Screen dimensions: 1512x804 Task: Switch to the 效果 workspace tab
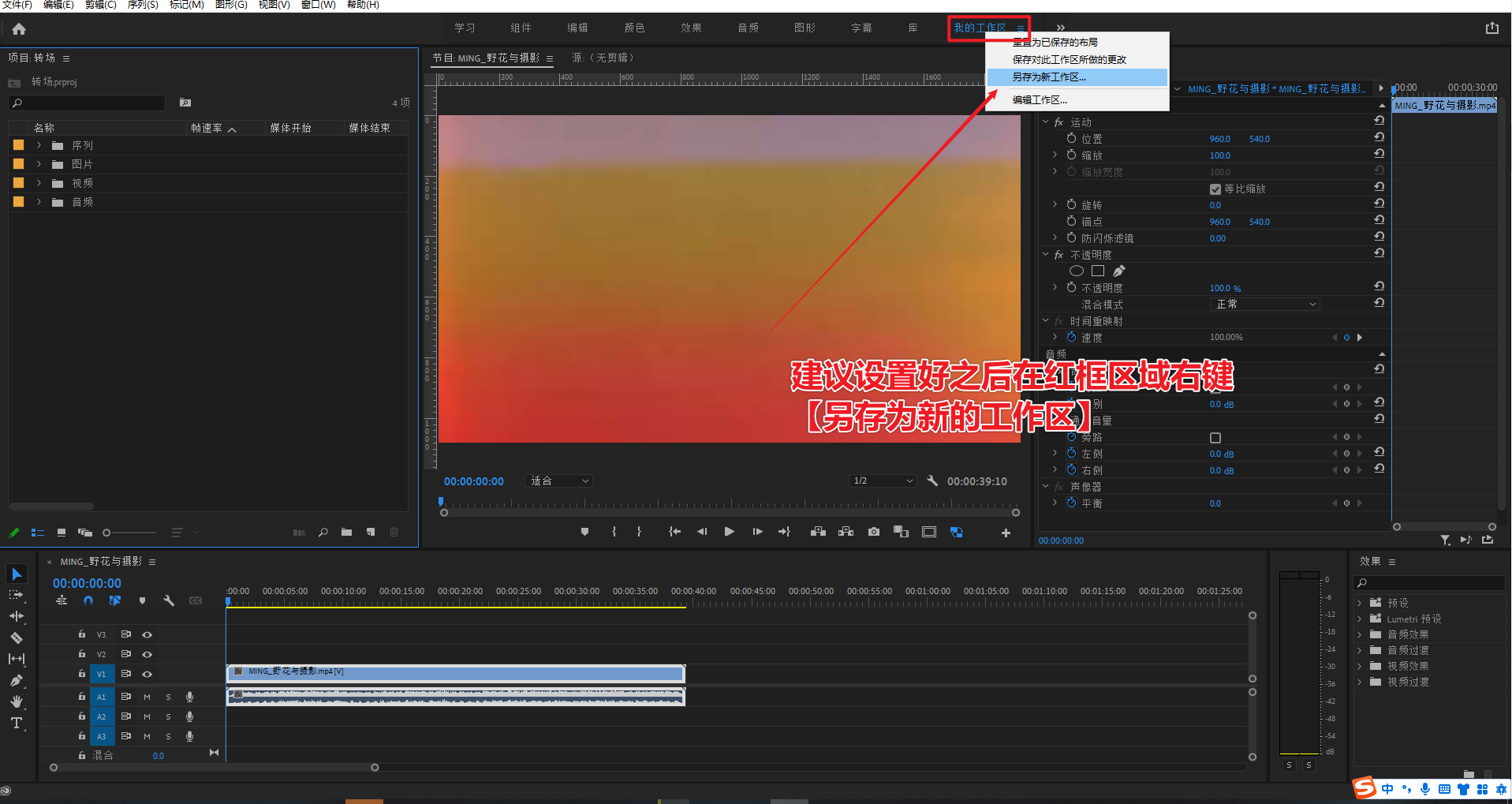[x=692, y=28]
